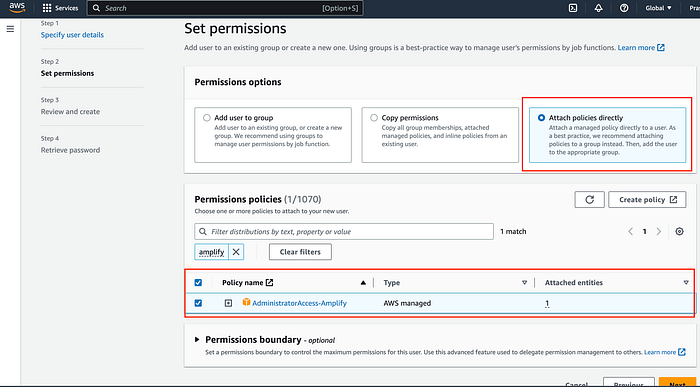Viewport: 700px width, 387px height.
Task: Toggle the hamburger side navigation menu
Action: point(10,29)
